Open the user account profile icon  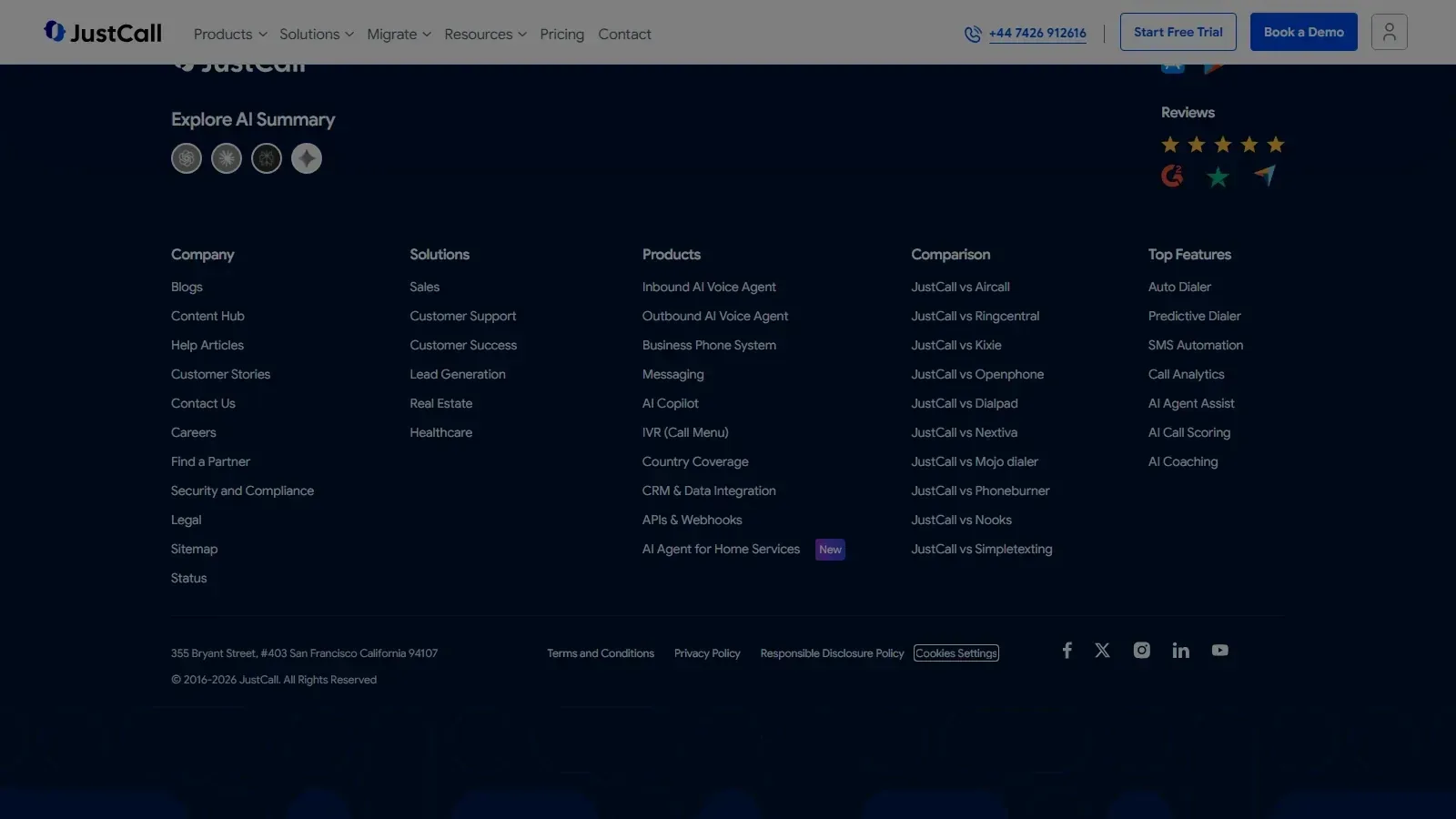tap(1389, 32)
